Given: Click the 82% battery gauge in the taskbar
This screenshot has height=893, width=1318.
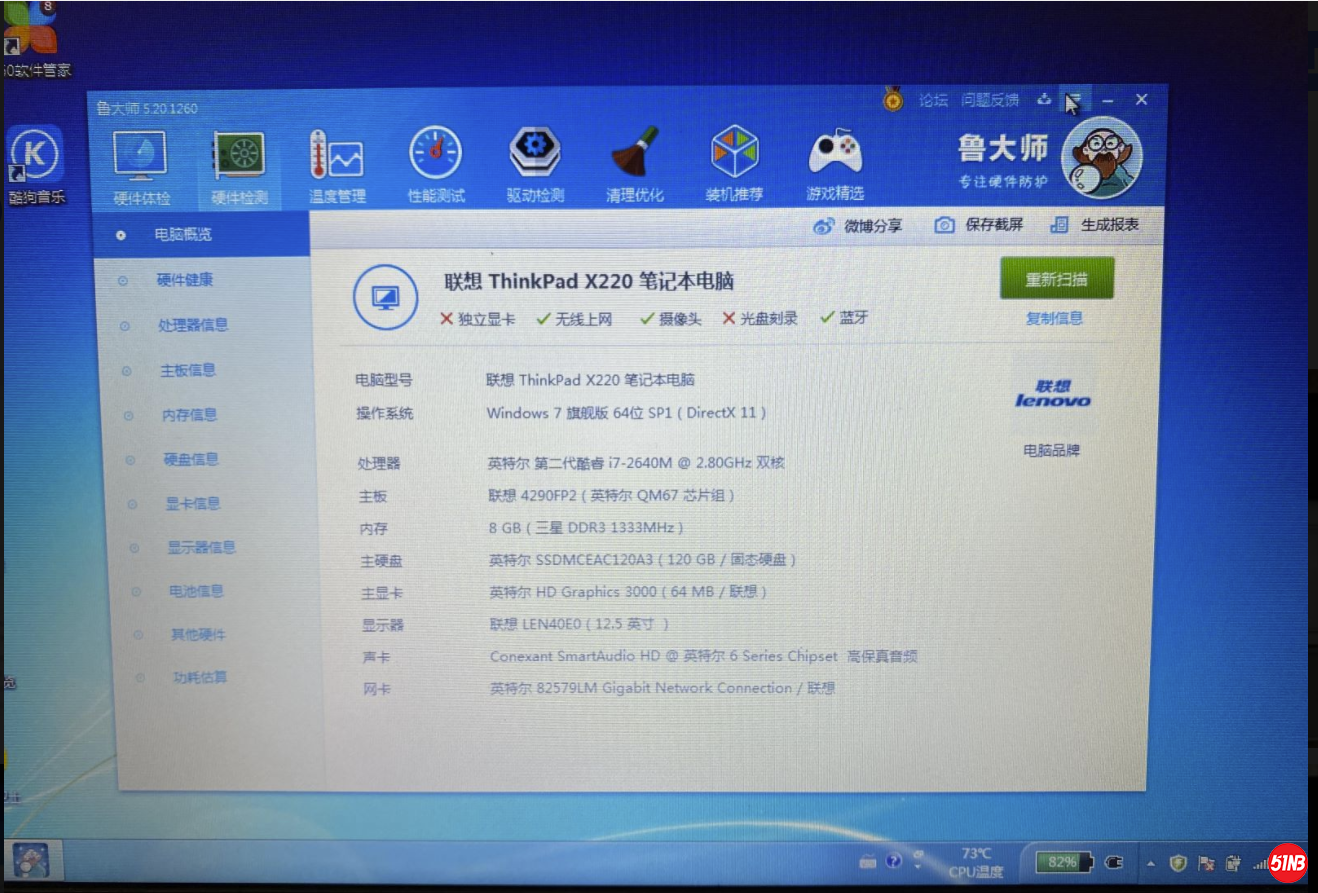Looking at the screenshot, I should point(1066,861).
